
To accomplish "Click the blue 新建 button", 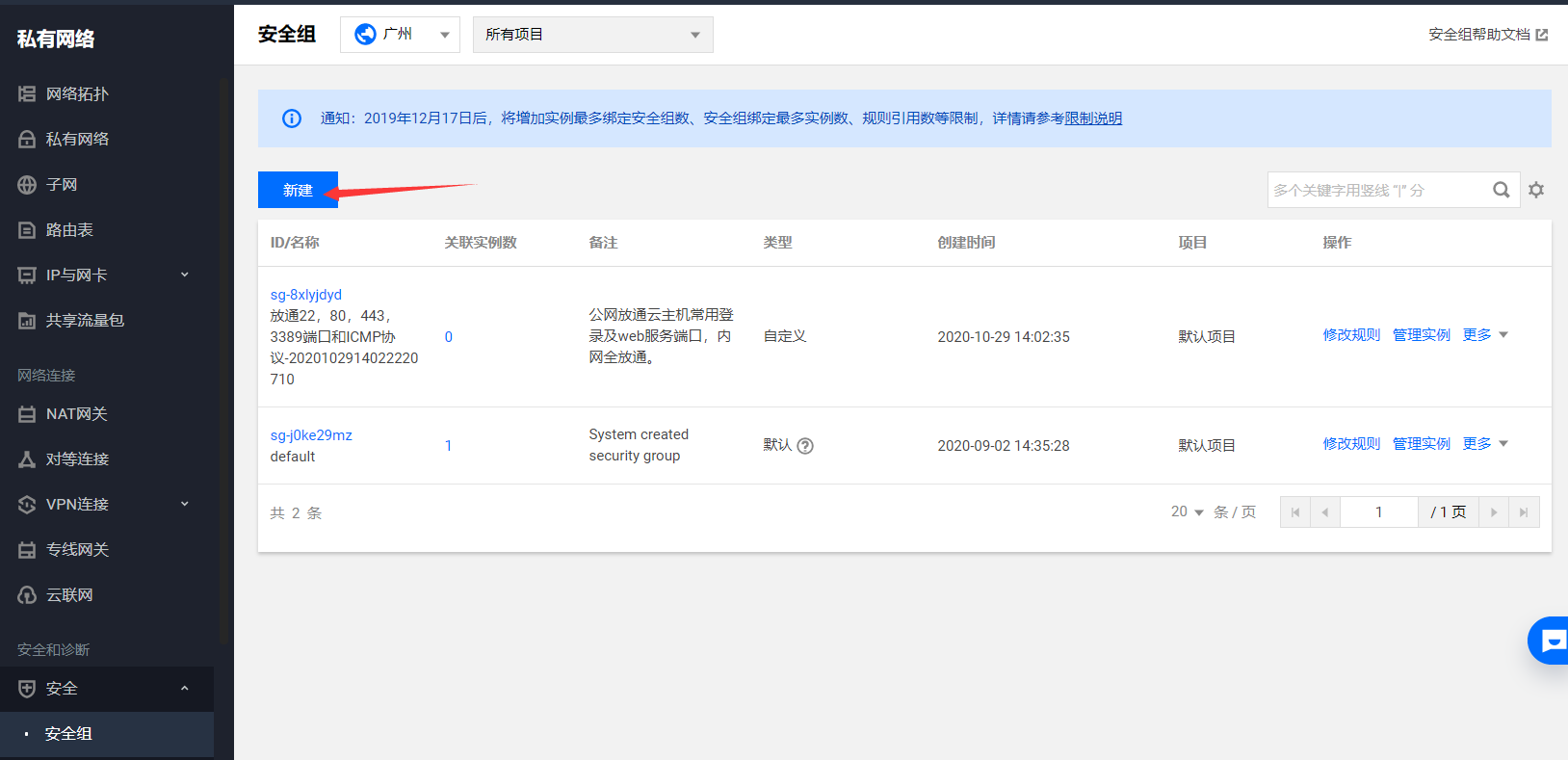I will pyautogui.click(x=298, y=190).
